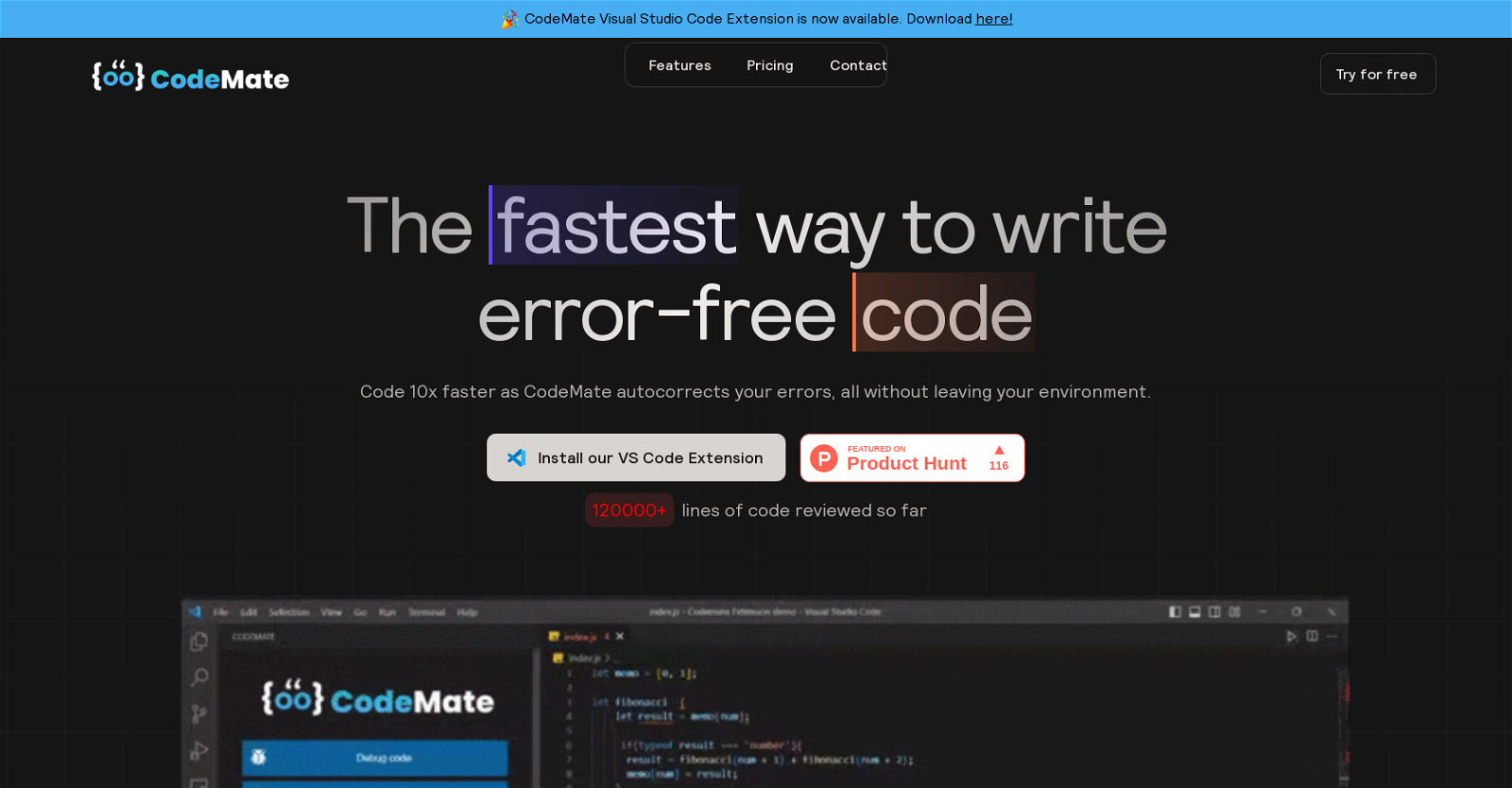Click the Customize Layout icon in title bar
This screenshot has width=1512, height=788.
[1234, 612]
